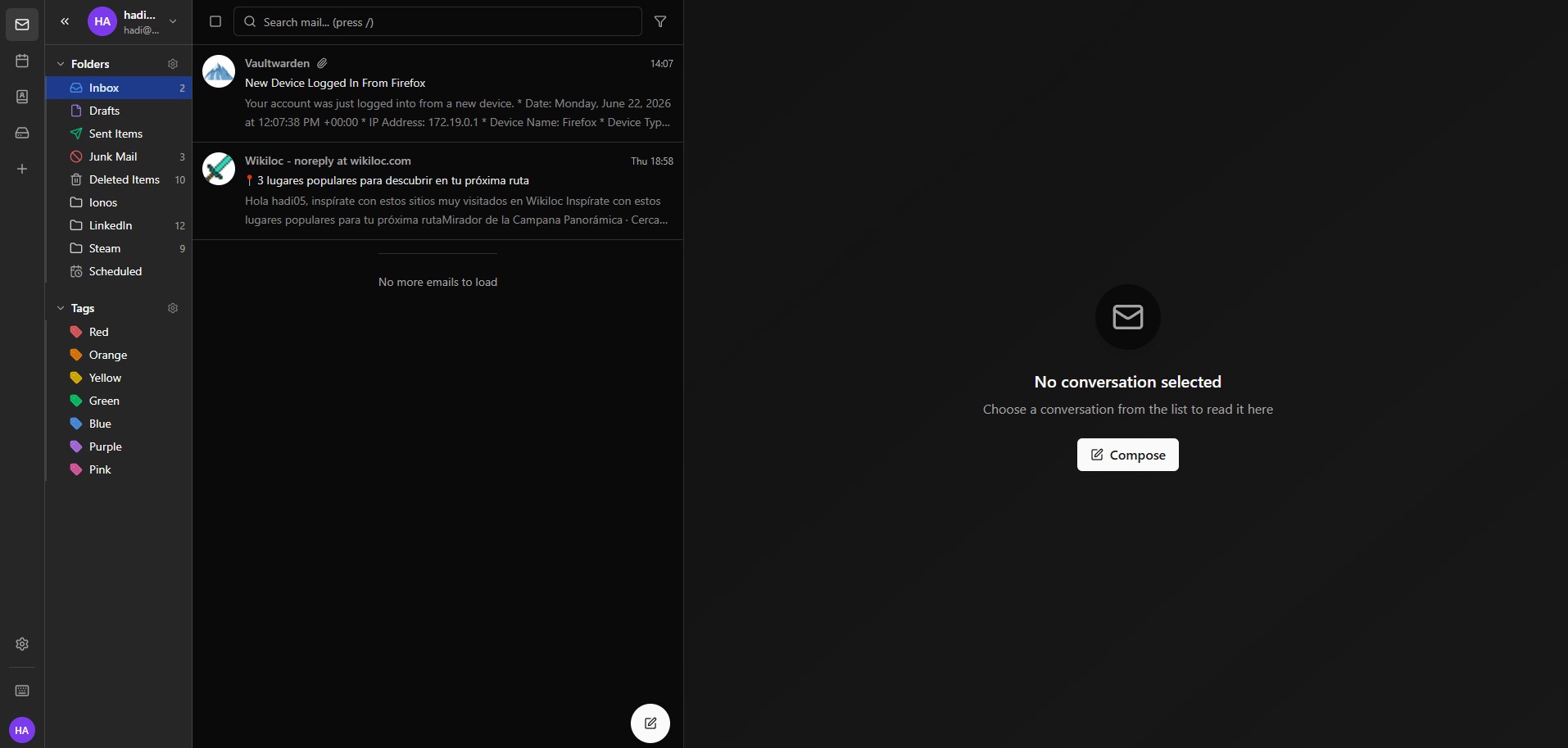The image size is (1568, 748).
Task: Click the 14:07 timestamp of Vaultwarden email
Action: (x=662, y=64)
